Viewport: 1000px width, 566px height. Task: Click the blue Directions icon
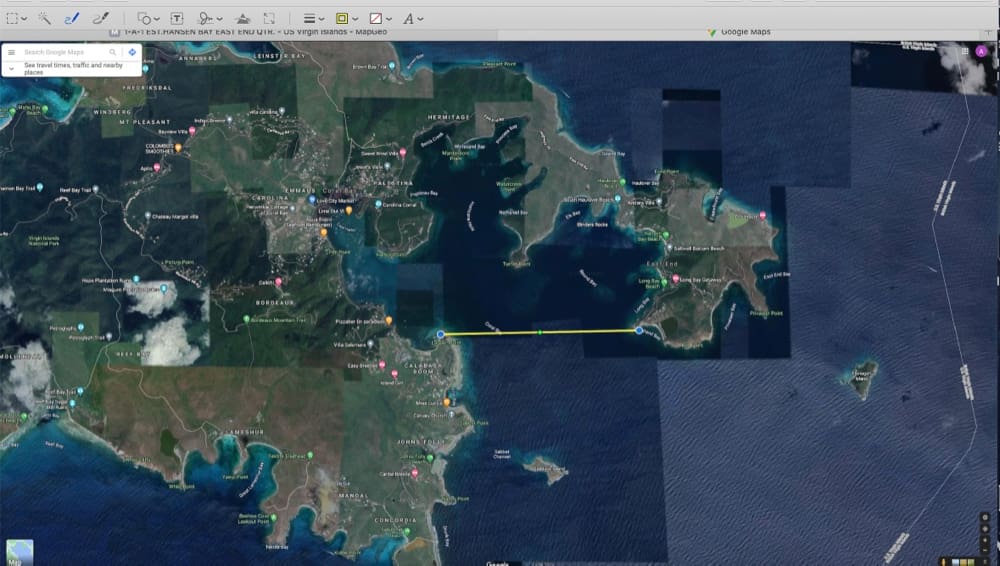(x=132, y=52)
